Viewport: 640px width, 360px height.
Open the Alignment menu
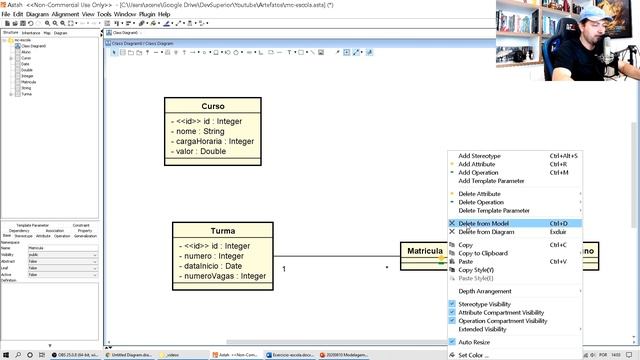pos(65,14)
